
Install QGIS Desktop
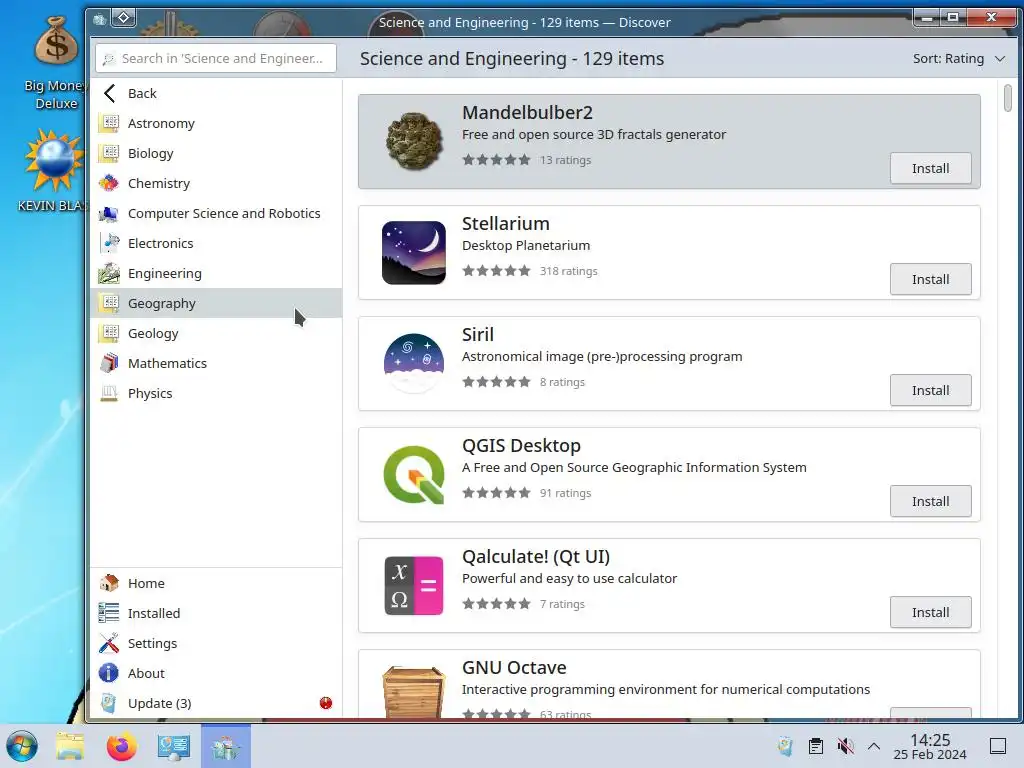click(x=930, y=502)
